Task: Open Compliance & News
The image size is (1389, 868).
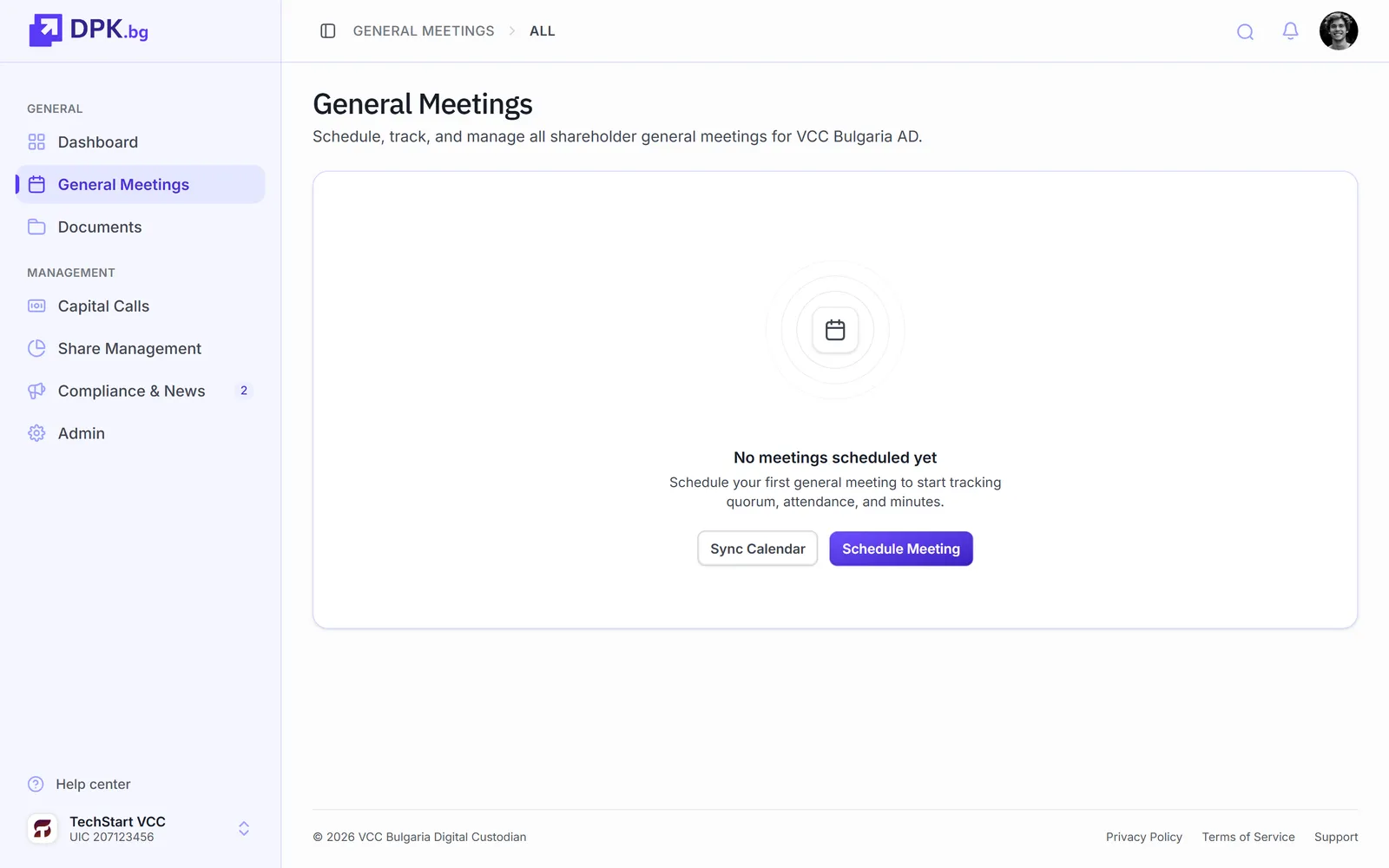Action: (x=141, y=391)
